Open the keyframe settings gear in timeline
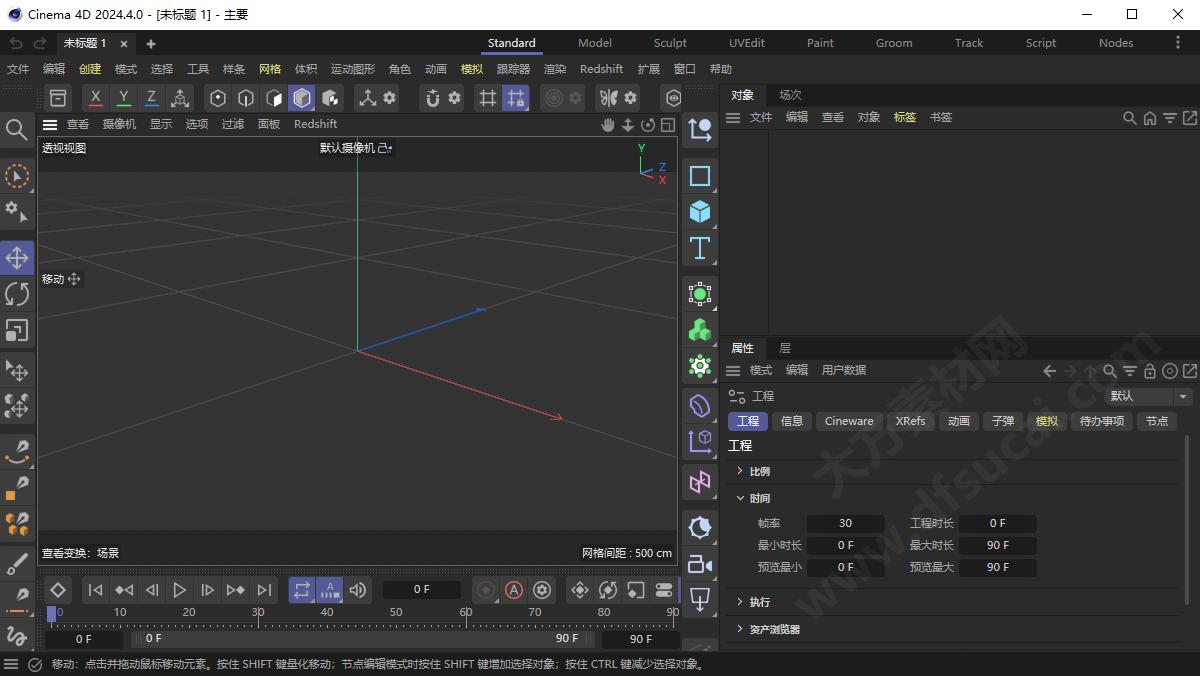The image size is (1200, 676). coord(542,590)
